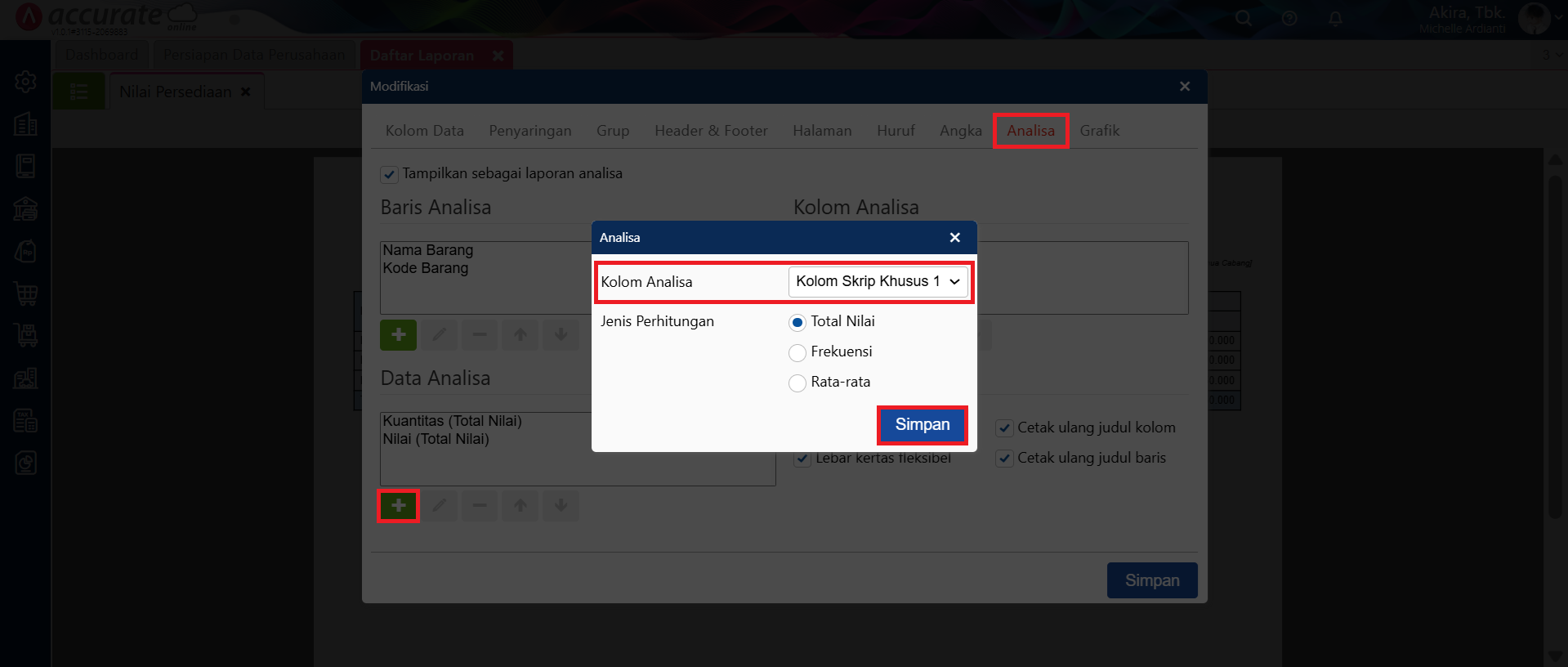Image resolution: width=1568 pixels, height=667 pixels.
Task: Uncheck Cetak ulang judul kolom
Action: [1004, 428]
